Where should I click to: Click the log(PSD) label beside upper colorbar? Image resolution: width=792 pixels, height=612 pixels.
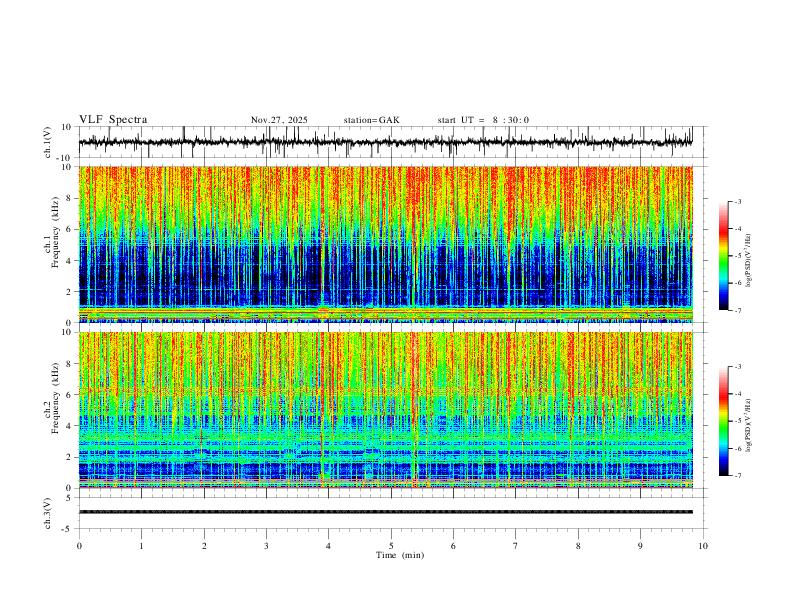(x=749, y=260)
